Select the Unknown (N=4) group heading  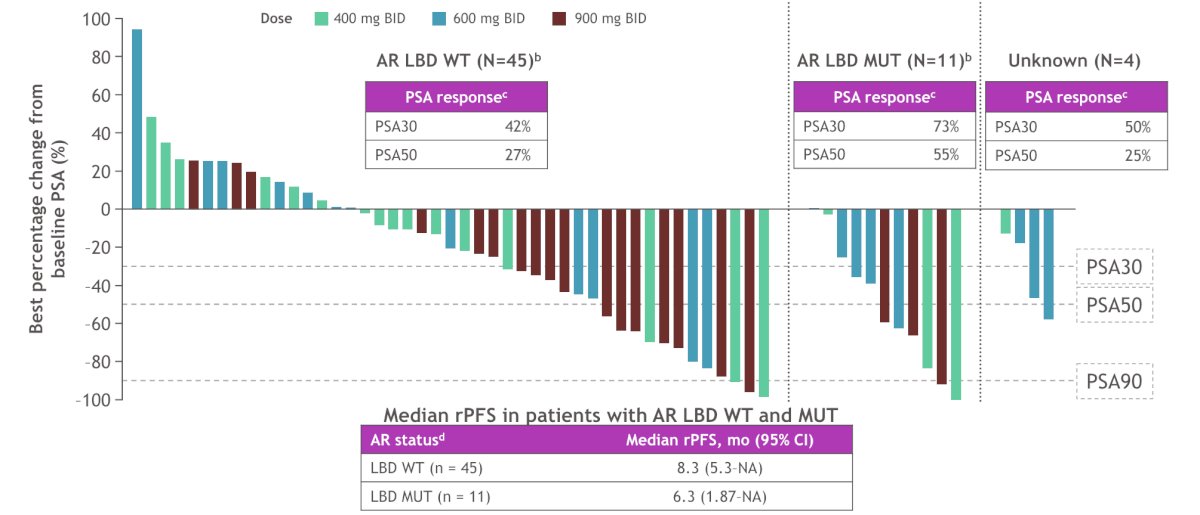click(1074, 61)
